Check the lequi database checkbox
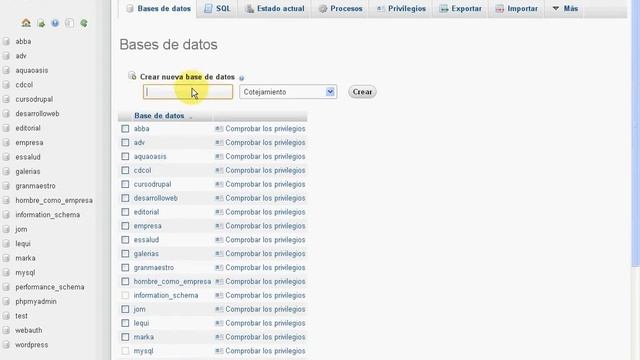 coord(125,323)
